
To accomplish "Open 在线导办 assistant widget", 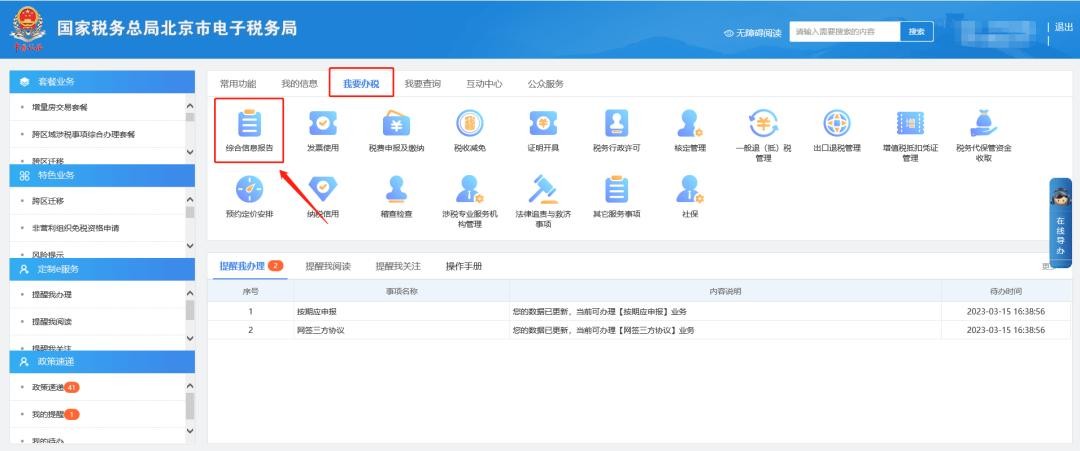I will point(1059,225).
